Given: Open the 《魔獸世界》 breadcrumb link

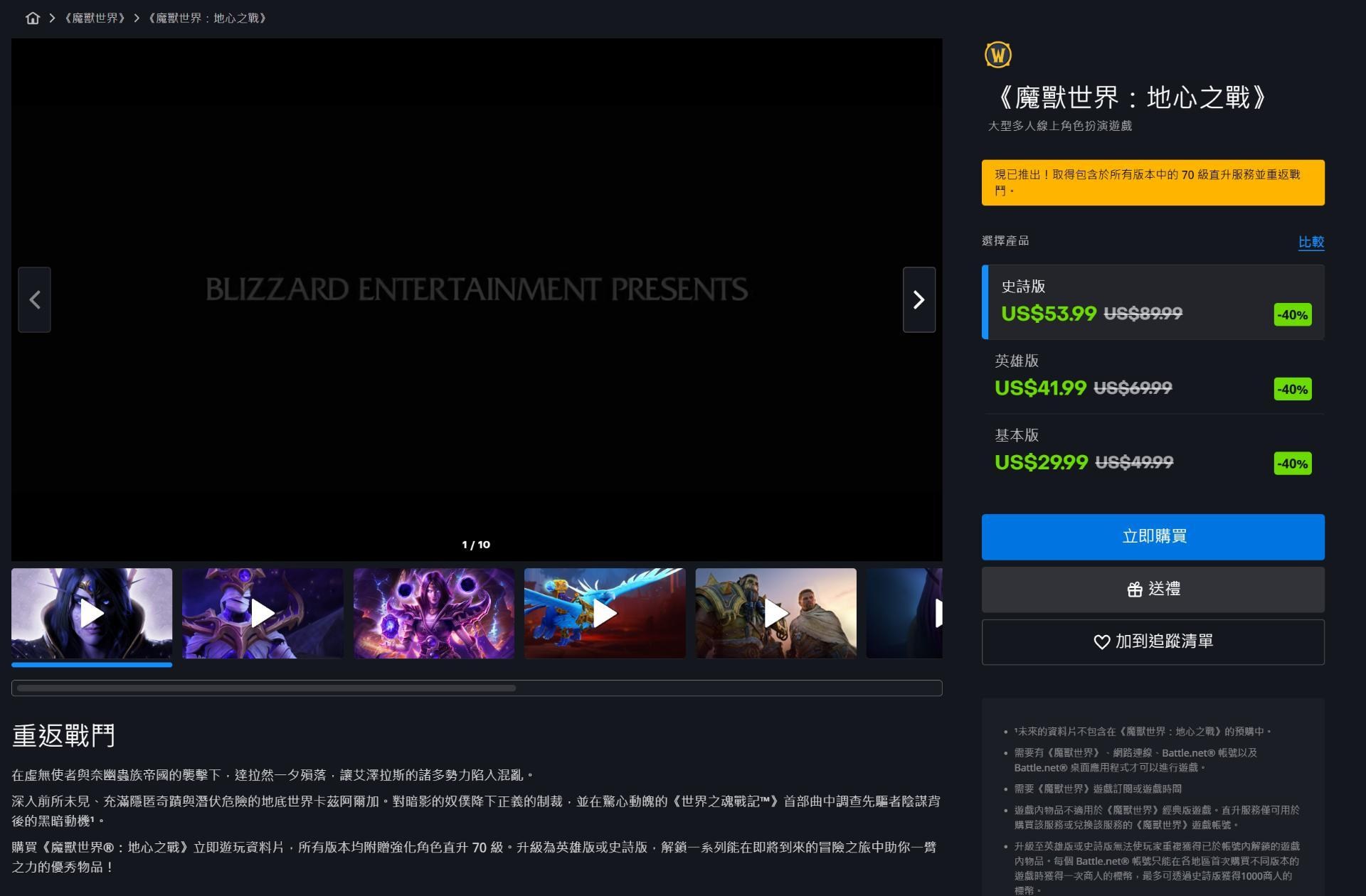Looking at the screenshot, I should pos(95,18).
